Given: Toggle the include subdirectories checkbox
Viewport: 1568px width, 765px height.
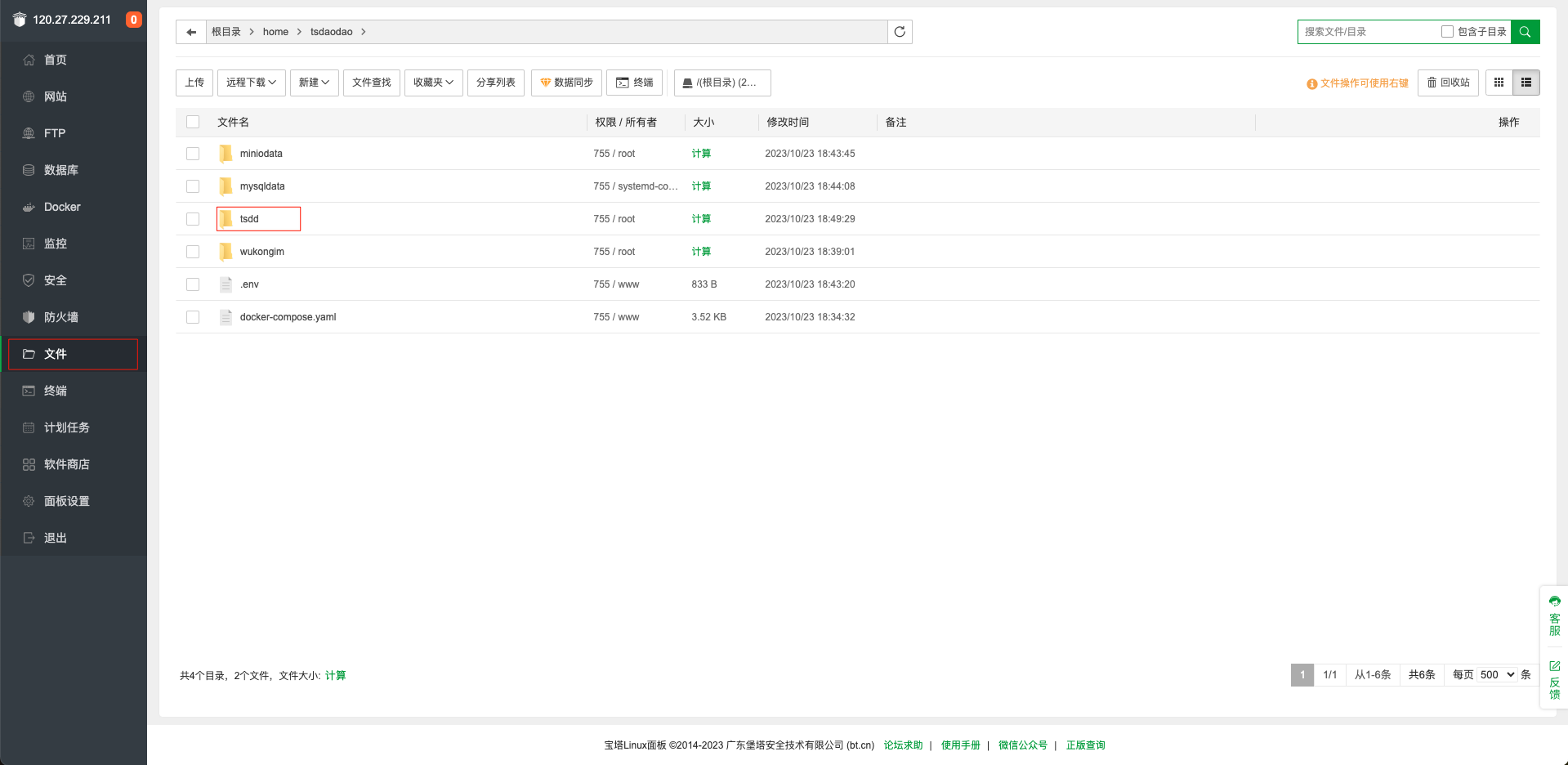Looking at the screenshot, I should (1447, 32).
